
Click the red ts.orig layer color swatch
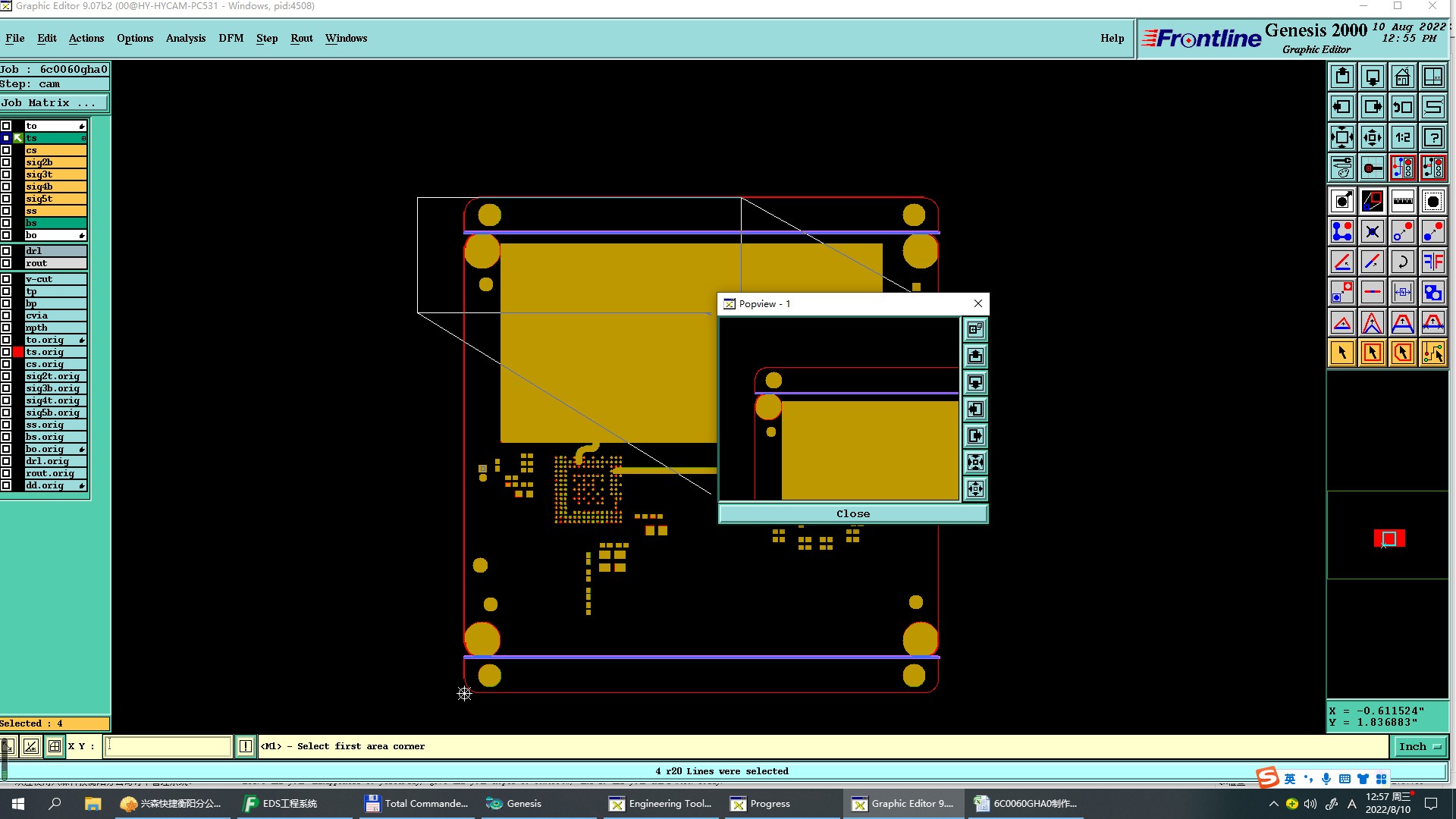18,352
